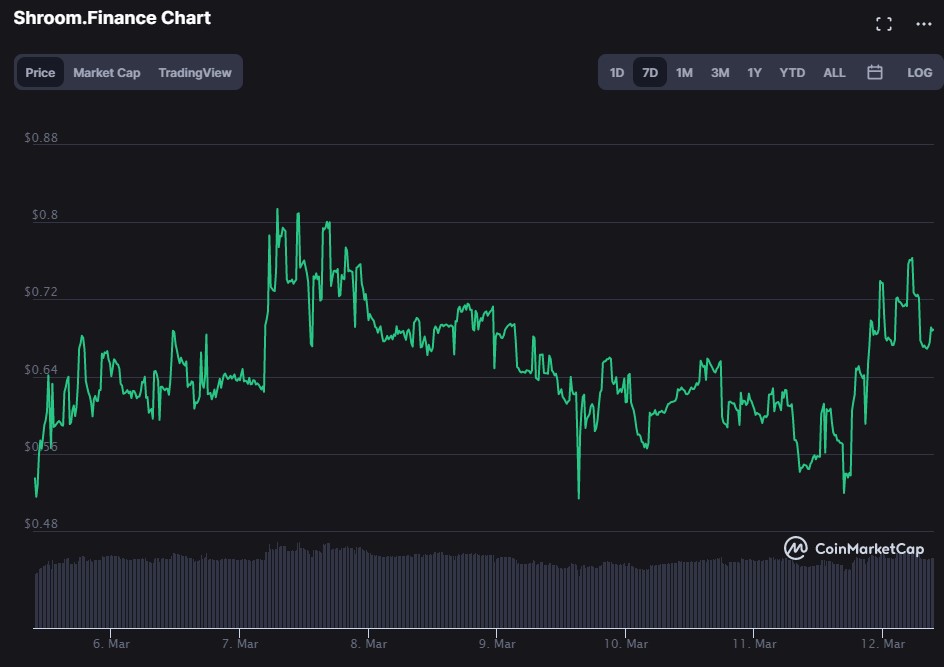
Task: Click the $0.48 price axis label
Action: pos(41,524)
